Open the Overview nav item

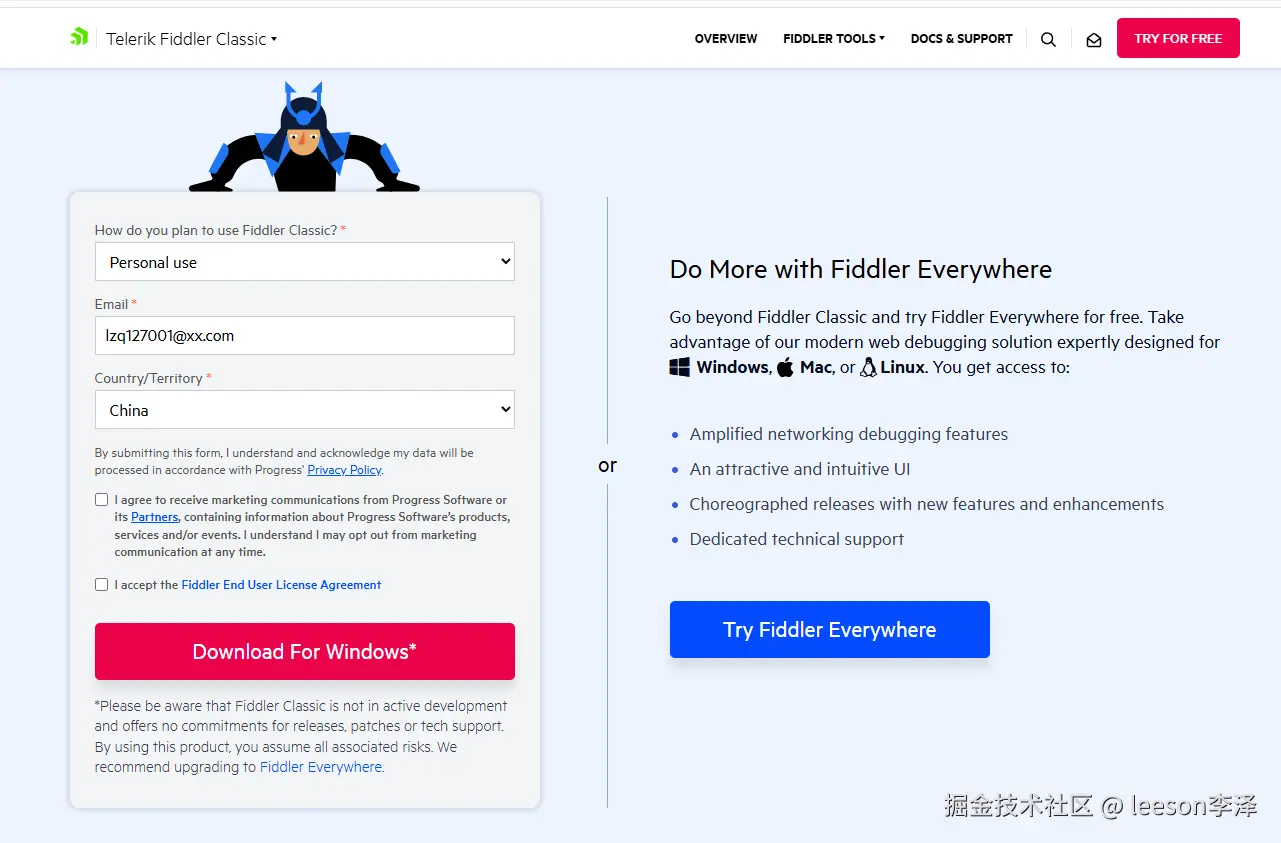[726, 39]
